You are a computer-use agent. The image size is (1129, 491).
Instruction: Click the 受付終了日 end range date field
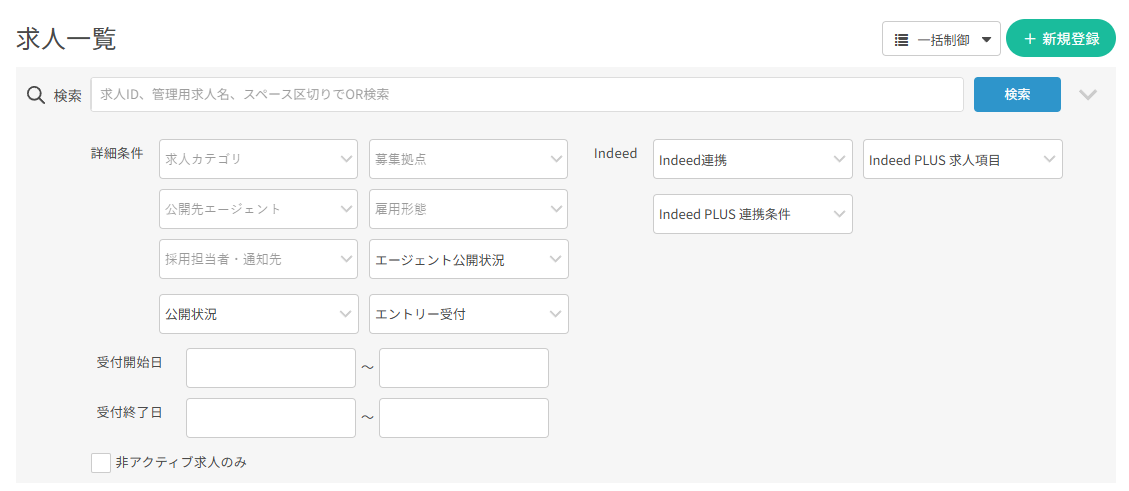click(x=463, y=418)
